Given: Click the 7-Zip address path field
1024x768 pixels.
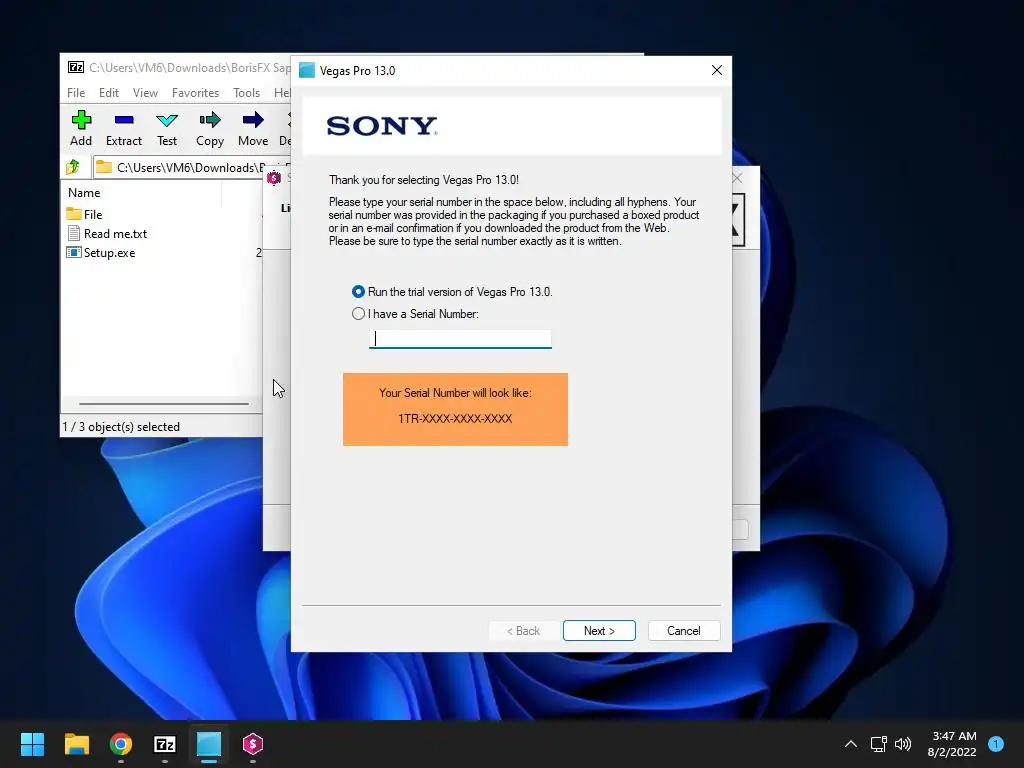Looking at the screenshot, I should coord(191,167).
